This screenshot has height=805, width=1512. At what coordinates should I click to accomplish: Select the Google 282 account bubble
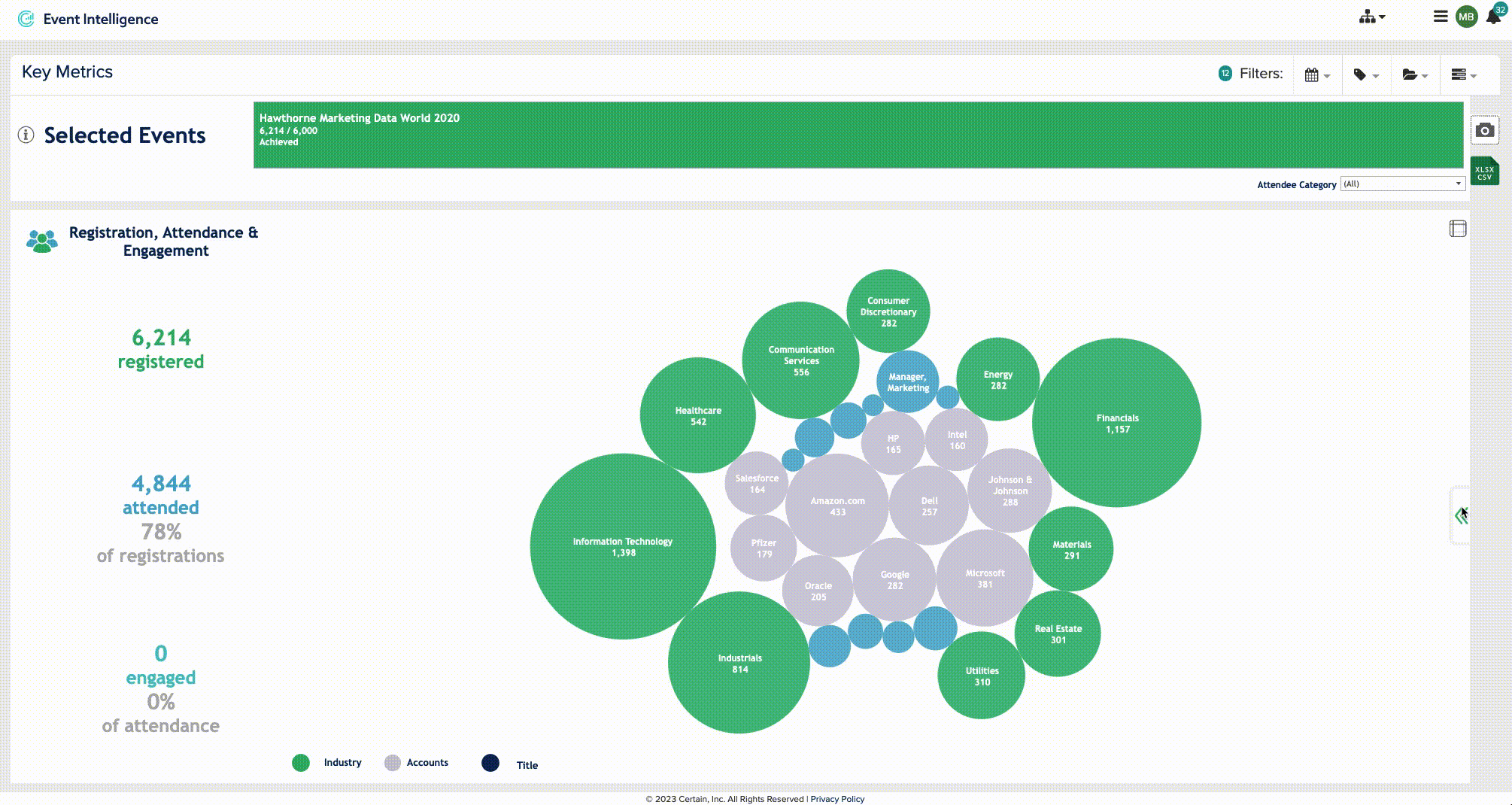point(894,579)
